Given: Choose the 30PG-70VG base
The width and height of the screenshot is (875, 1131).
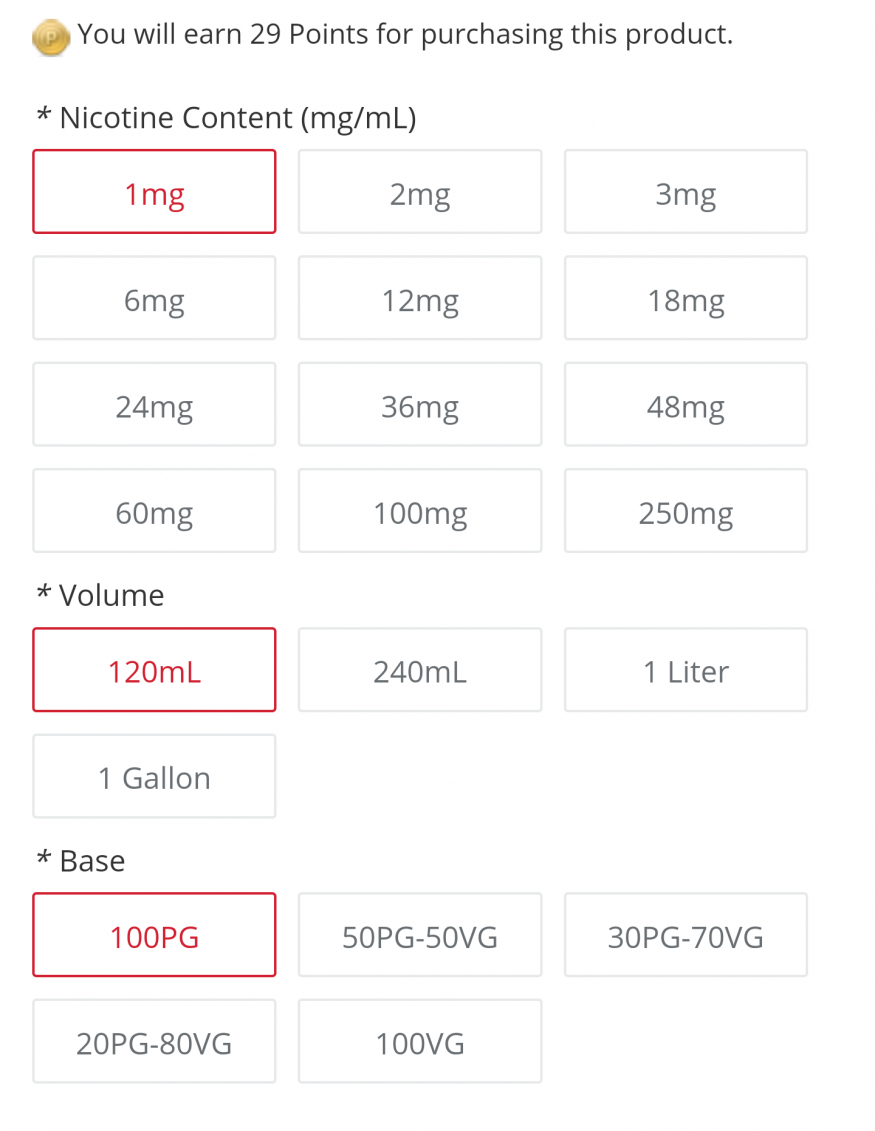Looking at the screenshot, I should pos(686,935).
